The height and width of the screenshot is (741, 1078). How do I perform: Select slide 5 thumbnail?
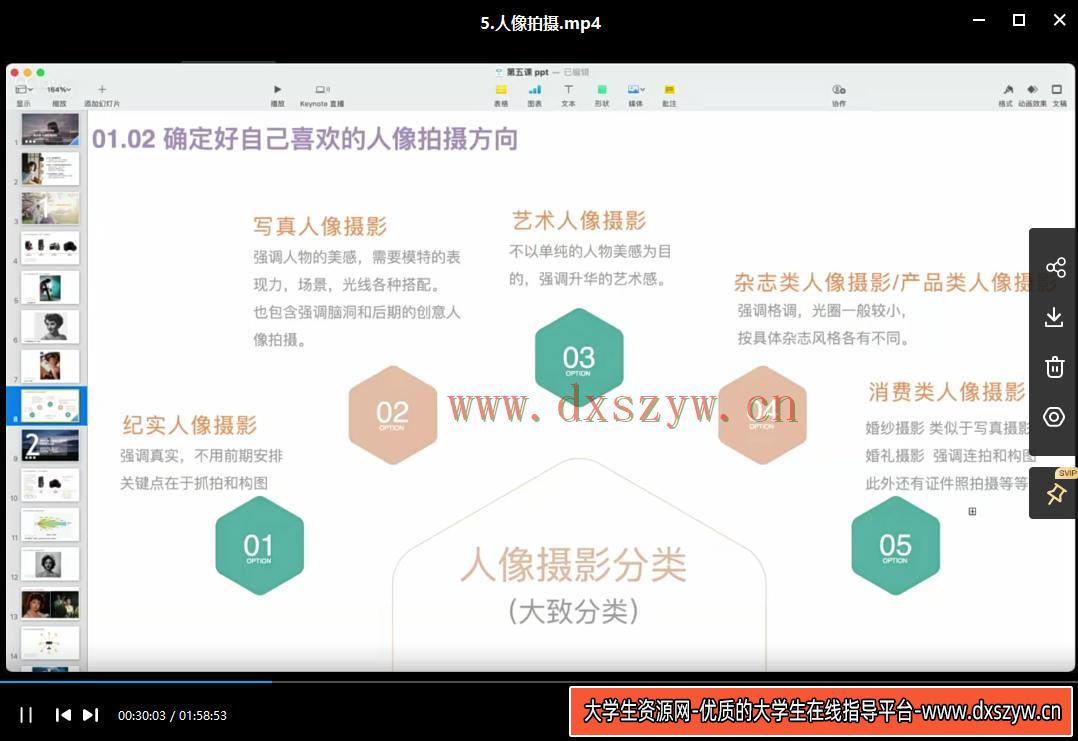50,287
